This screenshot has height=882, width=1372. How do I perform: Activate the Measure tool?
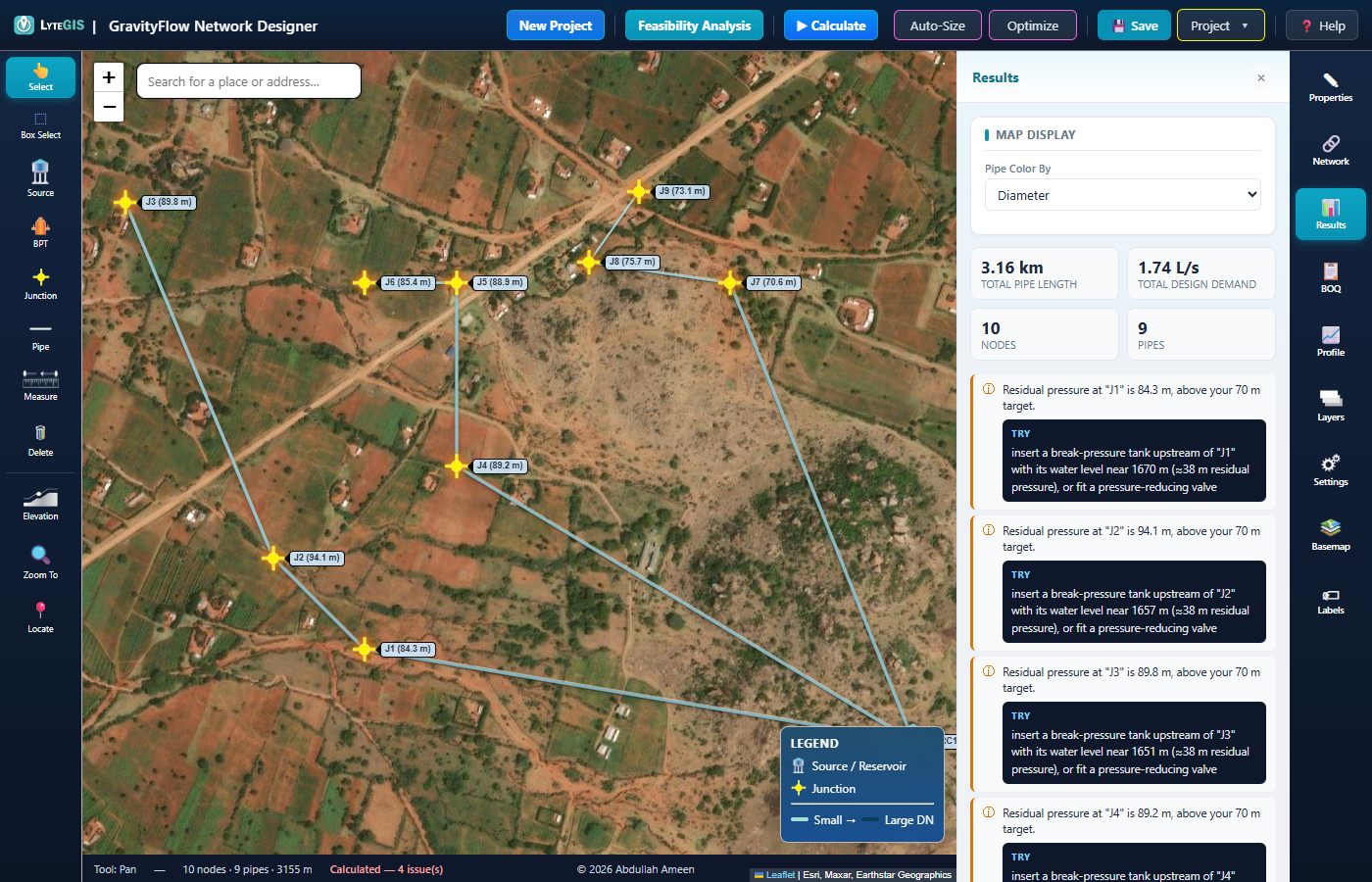pos(40,385)
